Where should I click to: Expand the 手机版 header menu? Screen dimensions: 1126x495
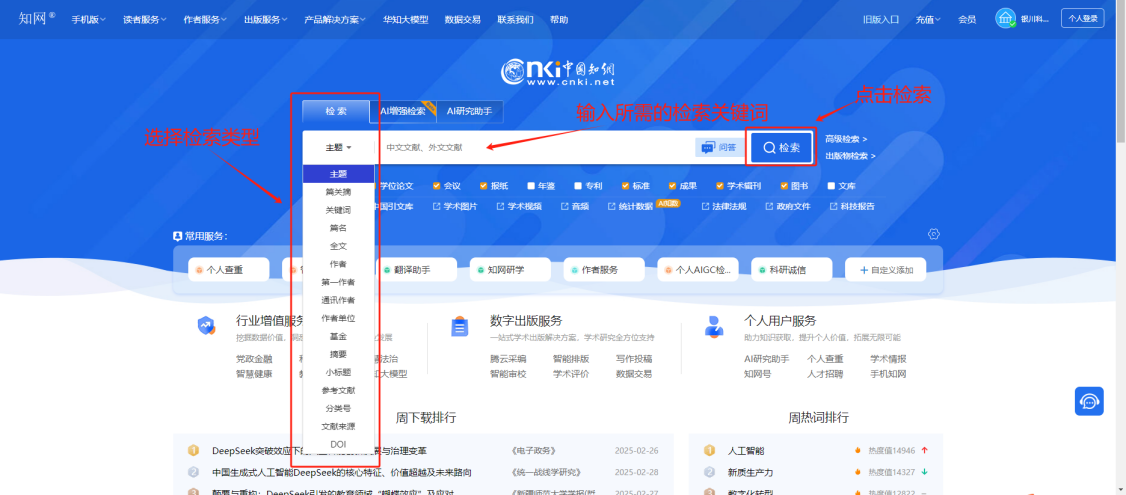[88, 19]
